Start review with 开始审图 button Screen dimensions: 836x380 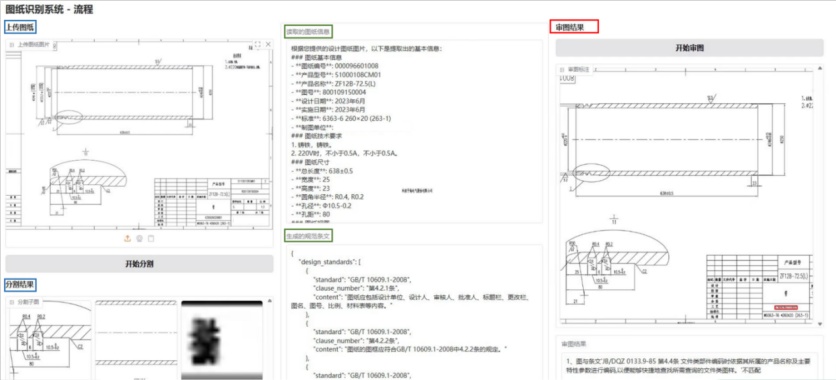pos(689,47)
